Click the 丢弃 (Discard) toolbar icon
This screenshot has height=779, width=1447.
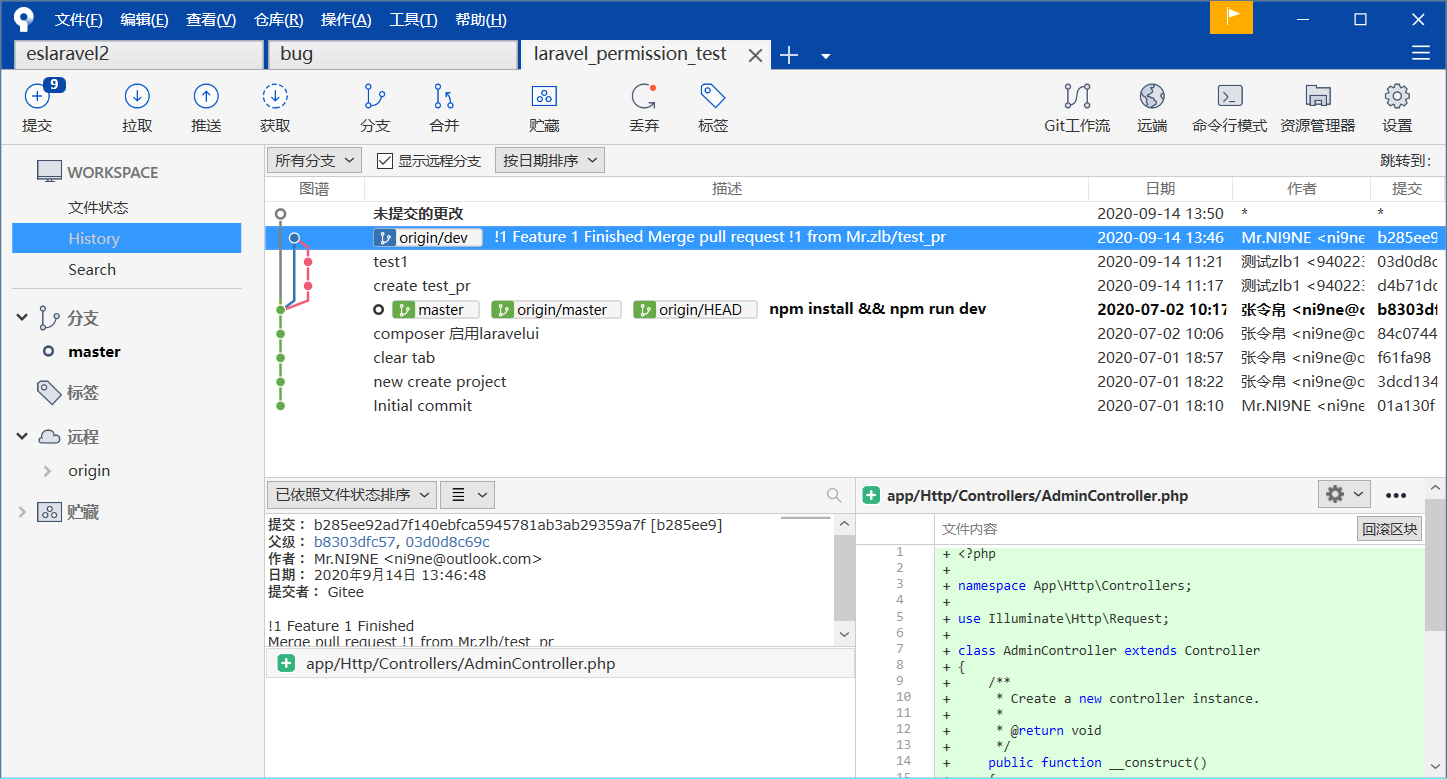643,97
